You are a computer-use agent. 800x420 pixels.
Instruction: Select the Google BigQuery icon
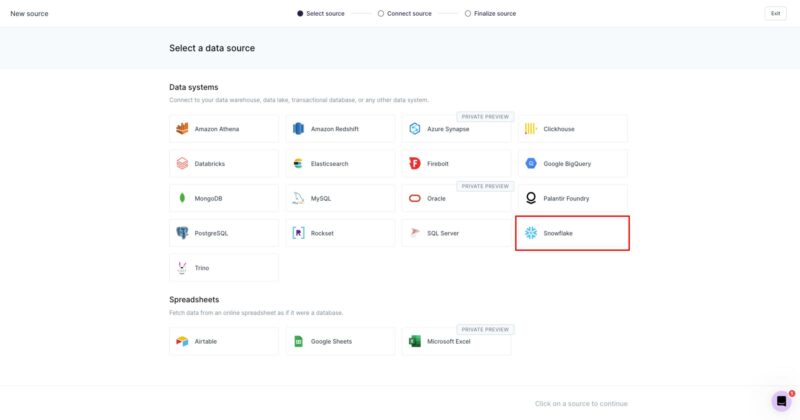click(x=531, y=163)
